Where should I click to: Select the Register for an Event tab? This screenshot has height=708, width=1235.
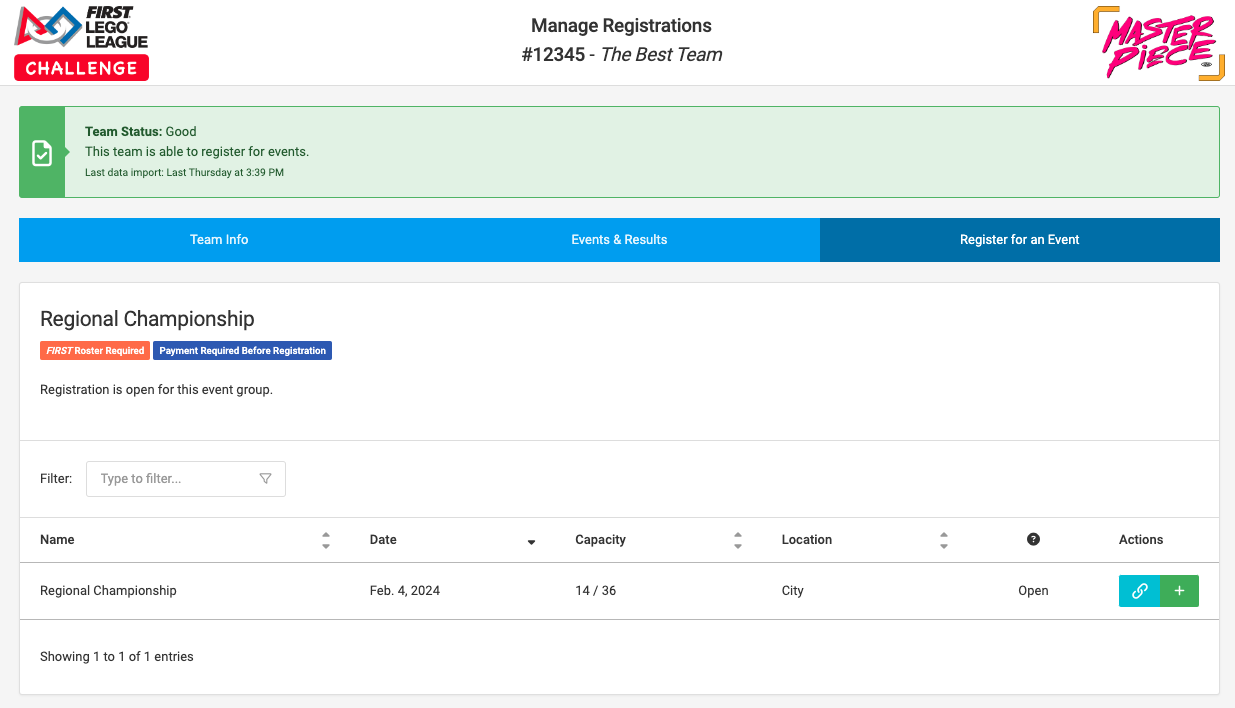(x=1019, y=240)
